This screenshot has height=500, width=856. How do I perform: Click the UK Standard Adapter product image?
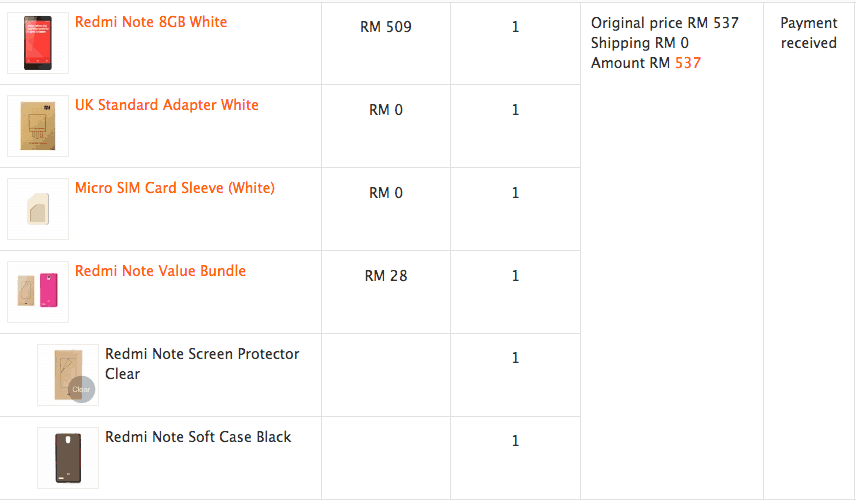(x=38, y=126)
